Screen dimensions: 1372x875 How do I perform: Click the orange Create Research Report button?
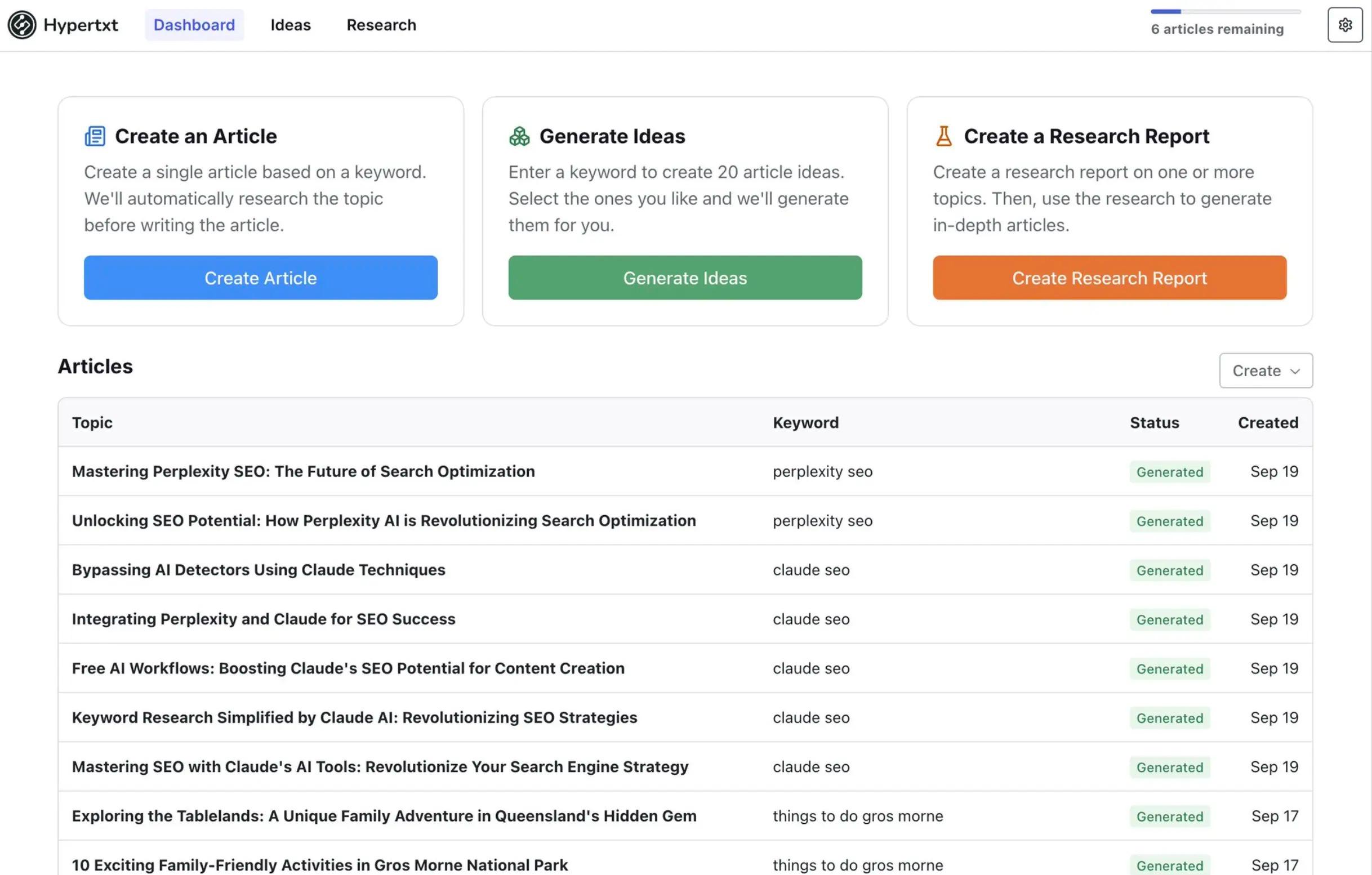point(1110,278)
